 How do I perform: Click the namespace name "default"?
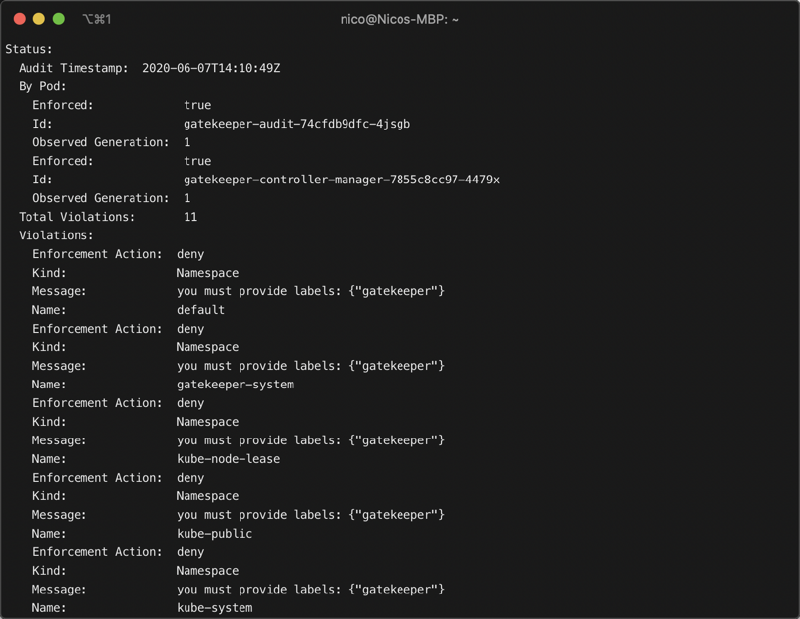point(201,310)
